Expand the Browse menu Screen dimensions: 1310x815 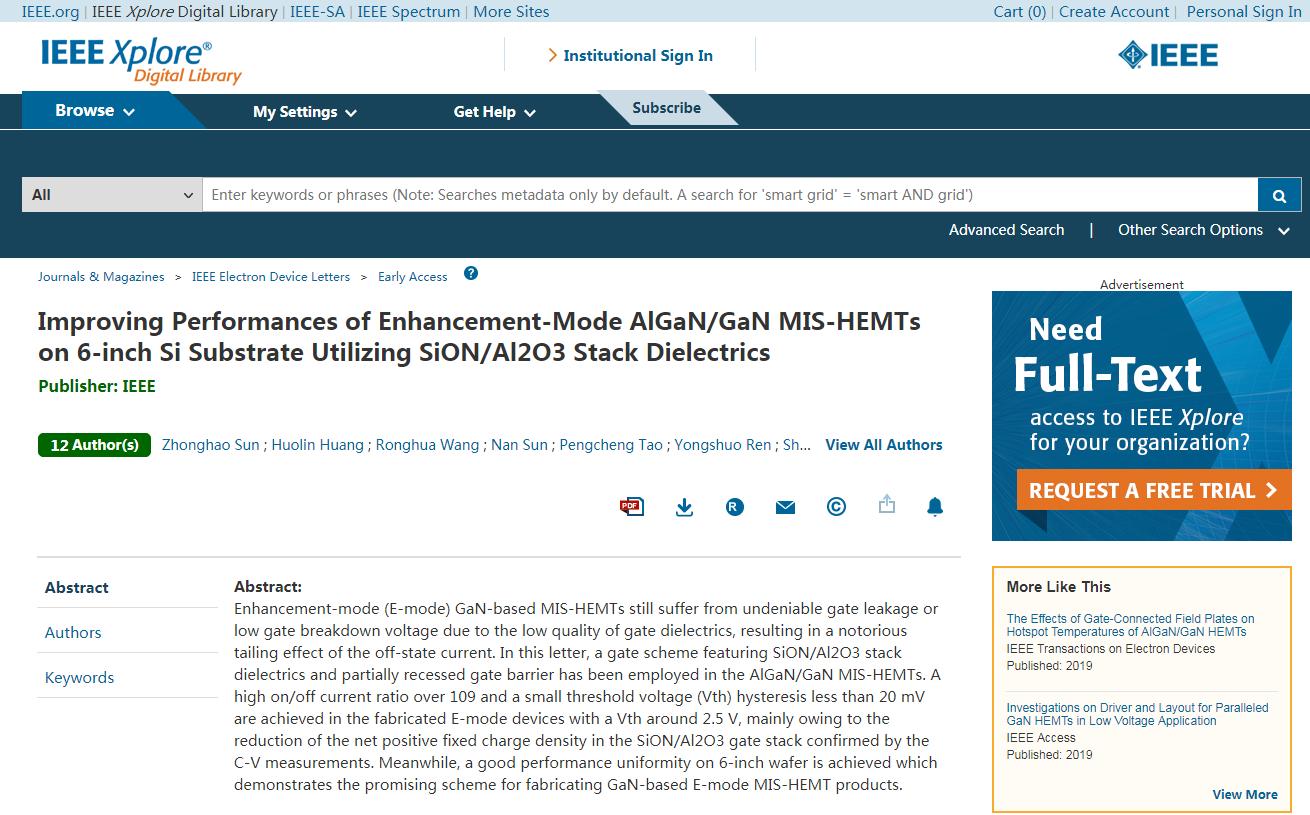coord(95,111)
